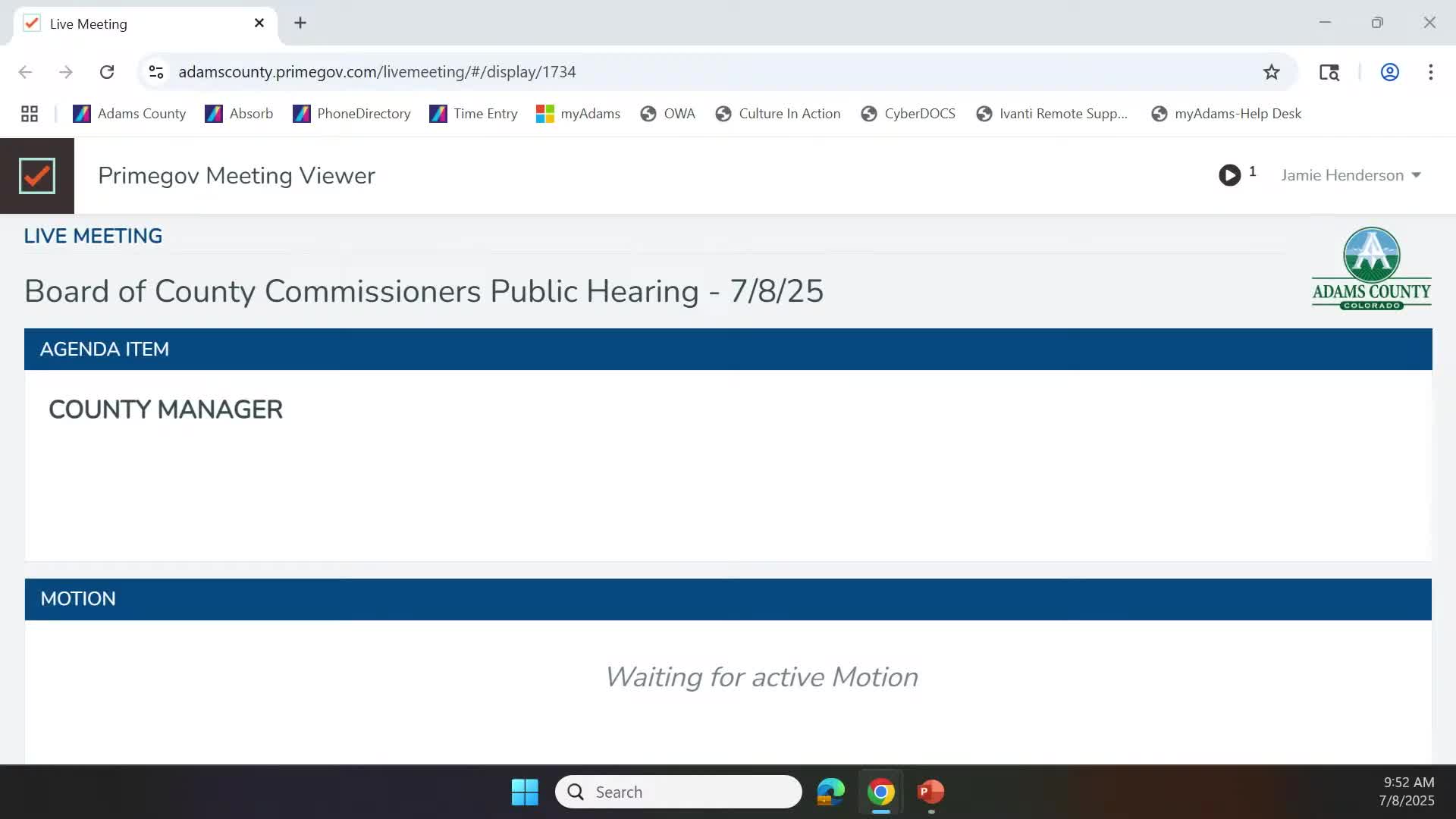This screenshot has width=1456, height=819.
Task: Click the Windows taskbar Search box
Action: click(679, 792)
